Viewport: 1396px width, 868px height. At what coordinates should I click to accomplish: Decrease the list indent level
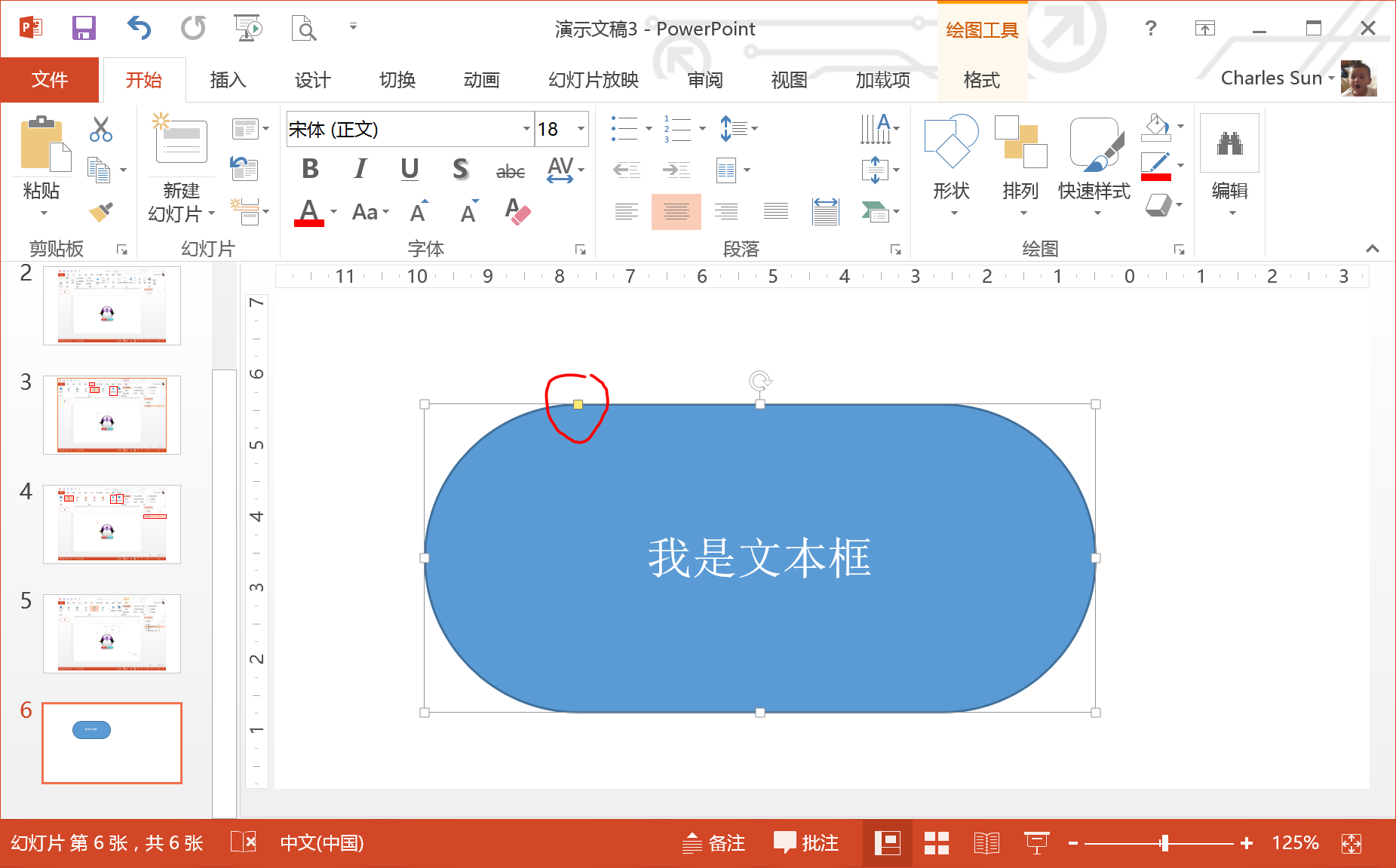626,170
